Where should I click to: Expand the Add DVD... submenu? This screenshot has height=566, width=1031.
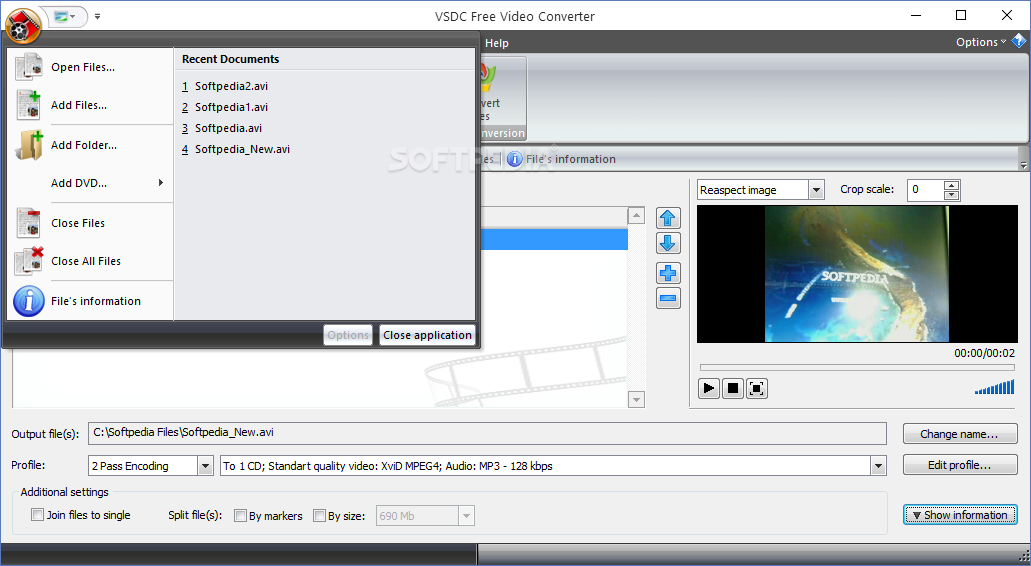click(92, 183)
